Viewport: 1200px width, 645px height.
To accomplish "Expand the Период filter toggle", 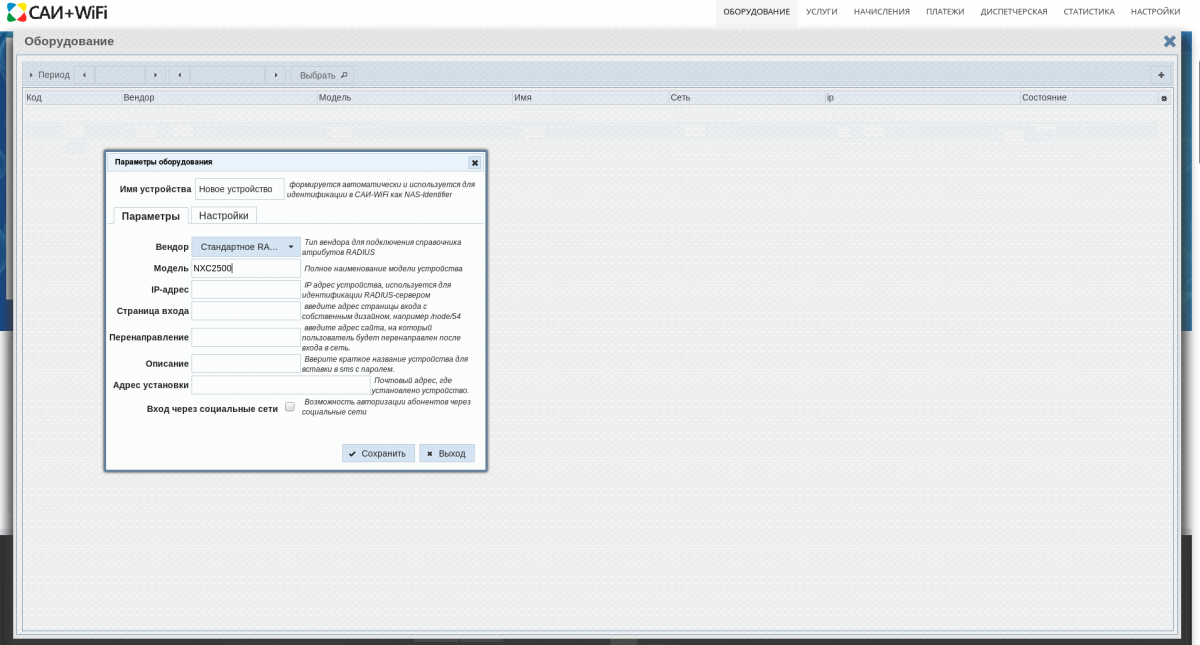I will [x=48, y=75].
